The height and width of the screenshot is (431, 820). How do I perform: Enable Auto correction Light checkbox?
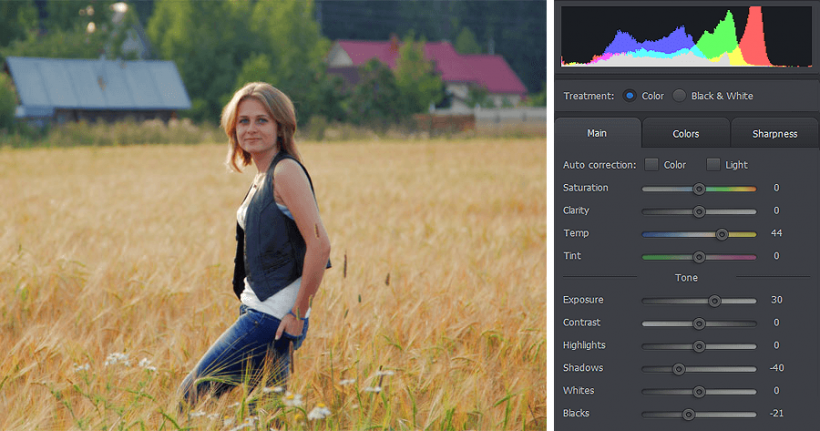click(x=713, y=164)
